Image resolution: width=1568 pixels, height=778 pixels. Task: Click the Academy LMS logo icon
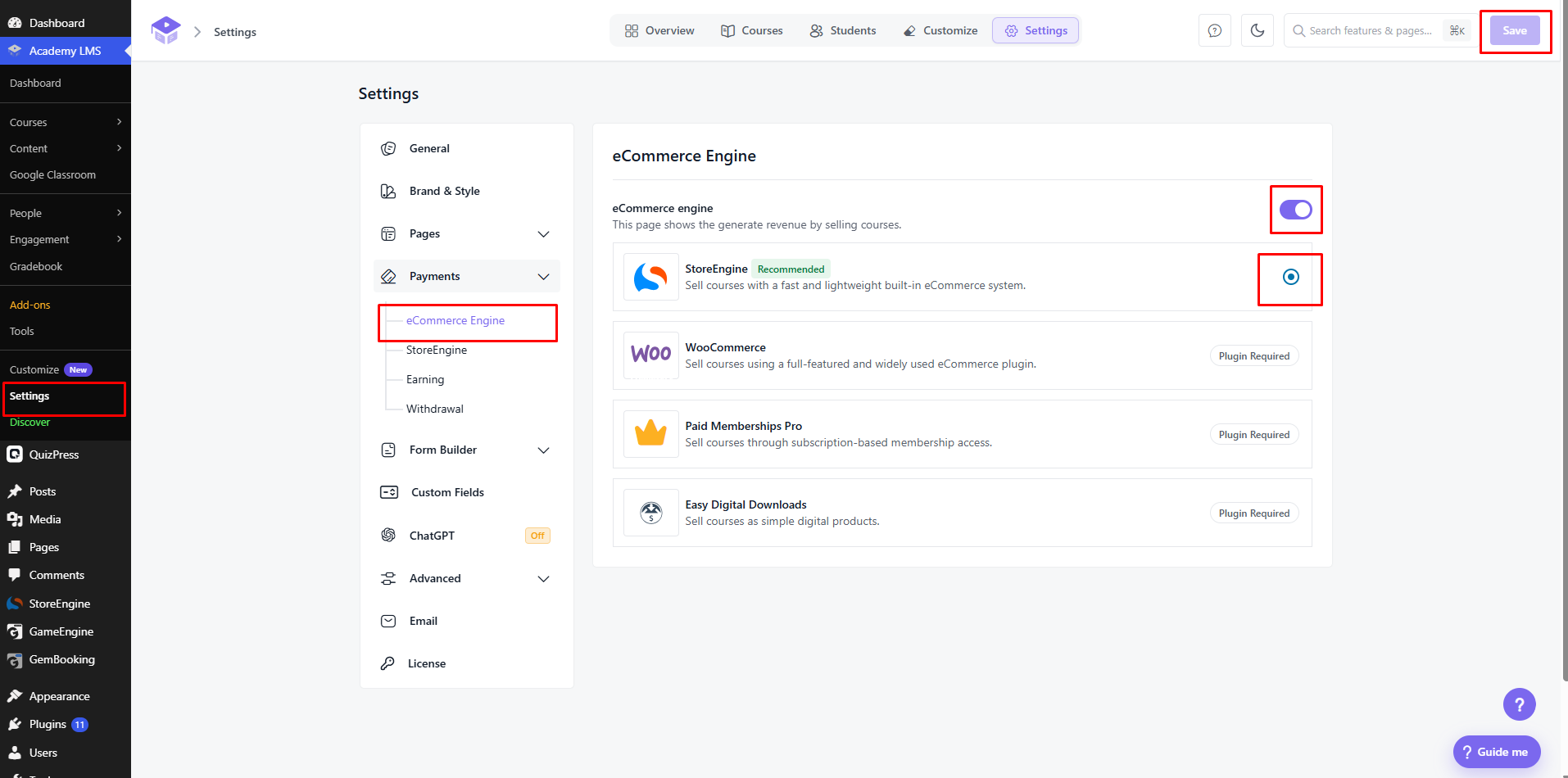tap(166, 30)
